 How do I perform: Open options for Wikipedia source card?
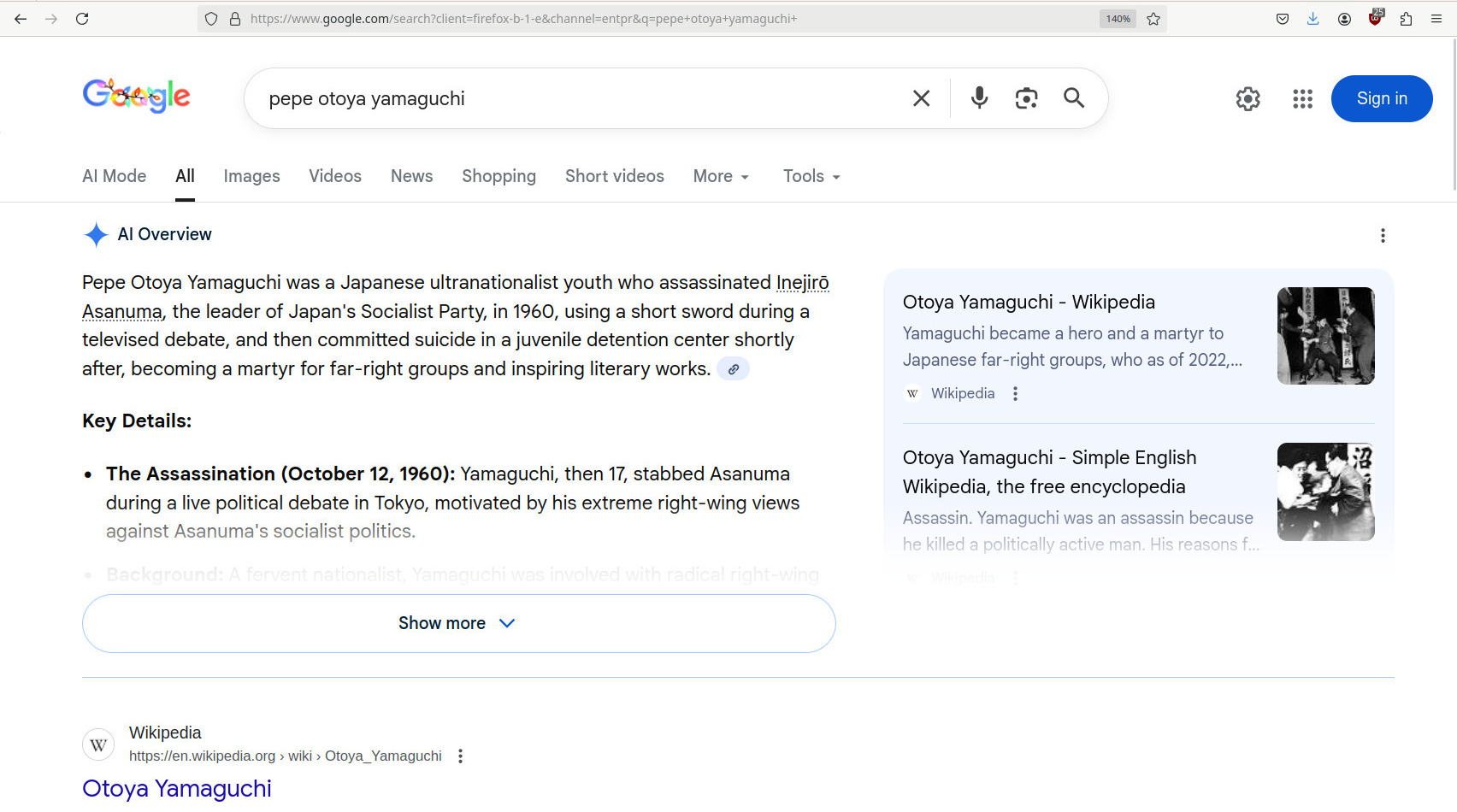pos(1015,393)
